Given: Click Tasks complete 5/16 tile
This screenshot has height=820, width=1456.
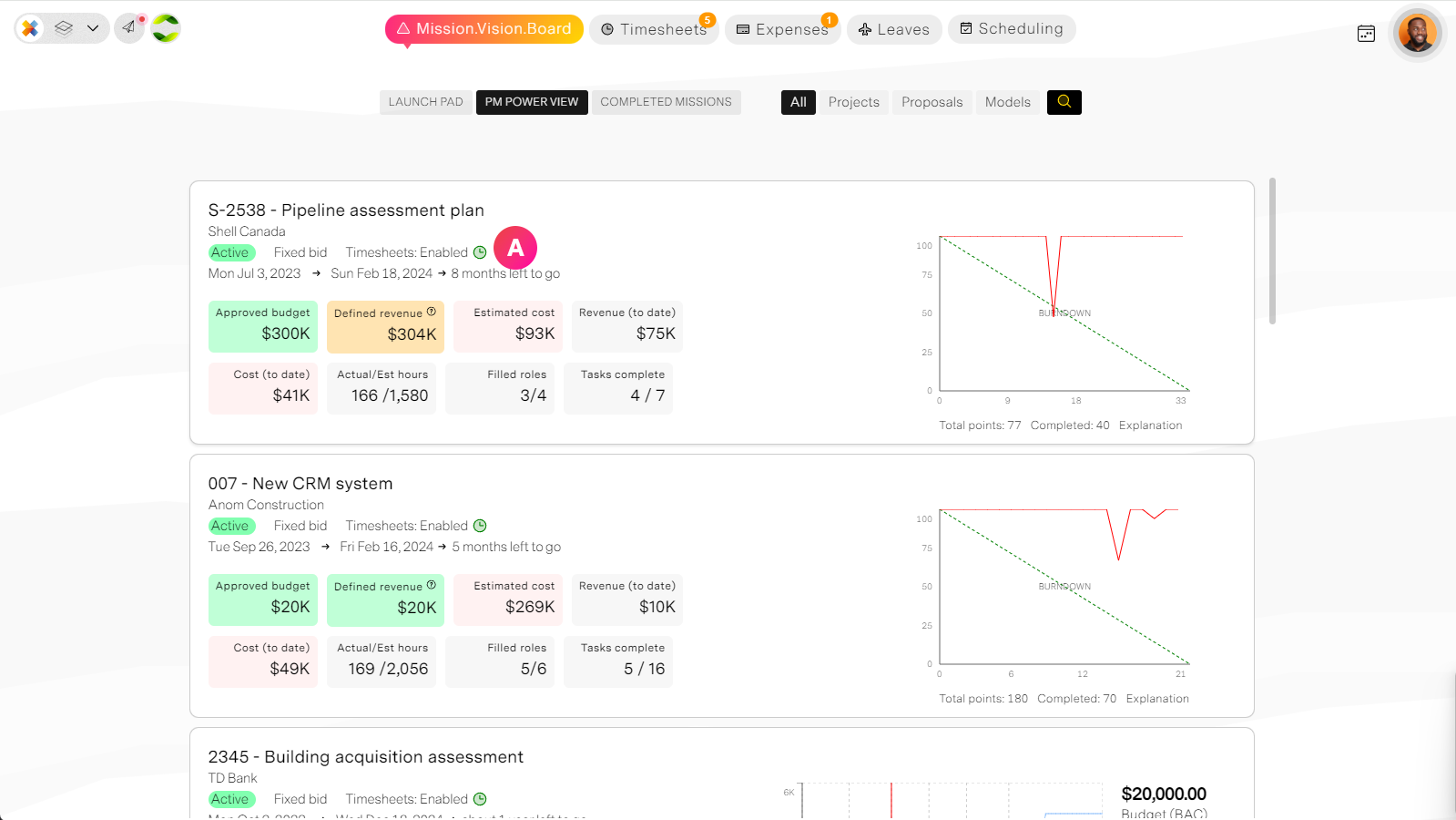Looking at the screenshot, I should coord(618,661).
